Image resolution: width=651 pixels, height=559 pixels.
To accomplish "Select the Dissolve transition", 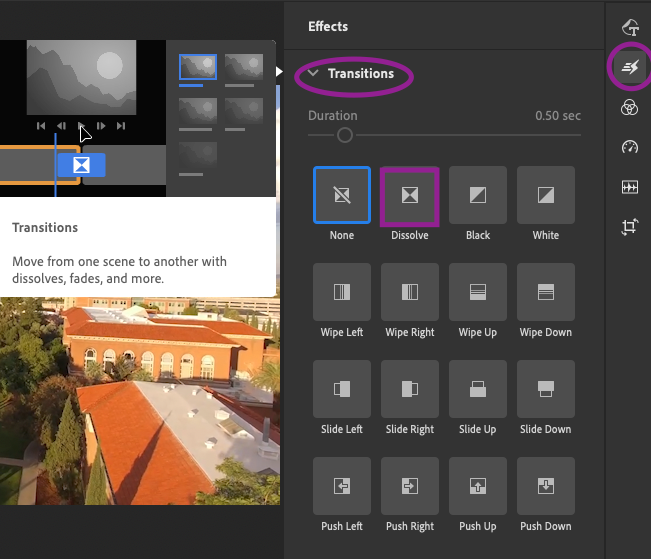I will coord(409,196).
